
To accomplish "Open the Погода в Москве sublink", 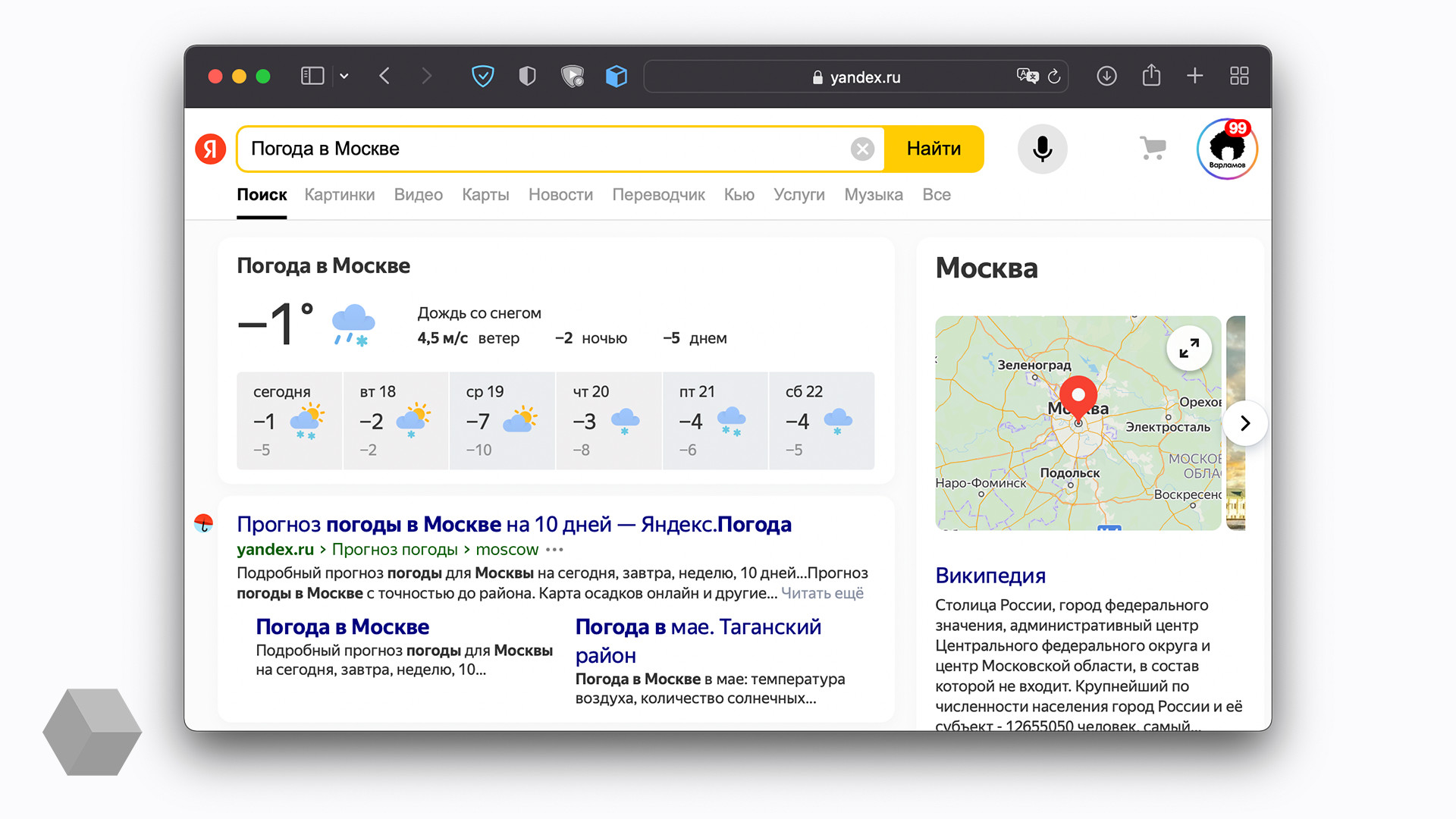I will (343, 627).
